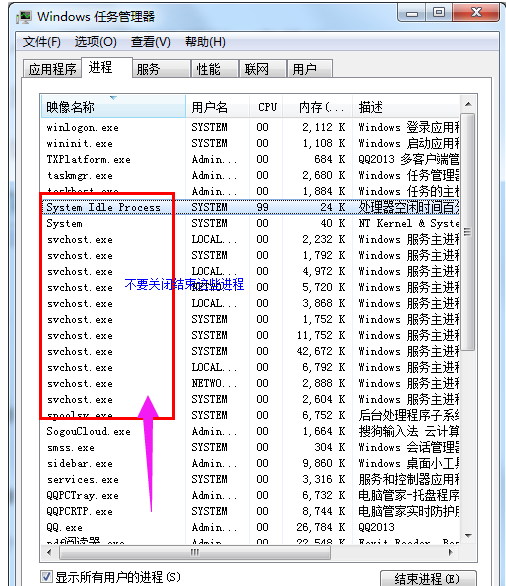Switch to the 应用程序 tab
The width and height of the screenshot is (506, 586).
[x=52, y=69]
